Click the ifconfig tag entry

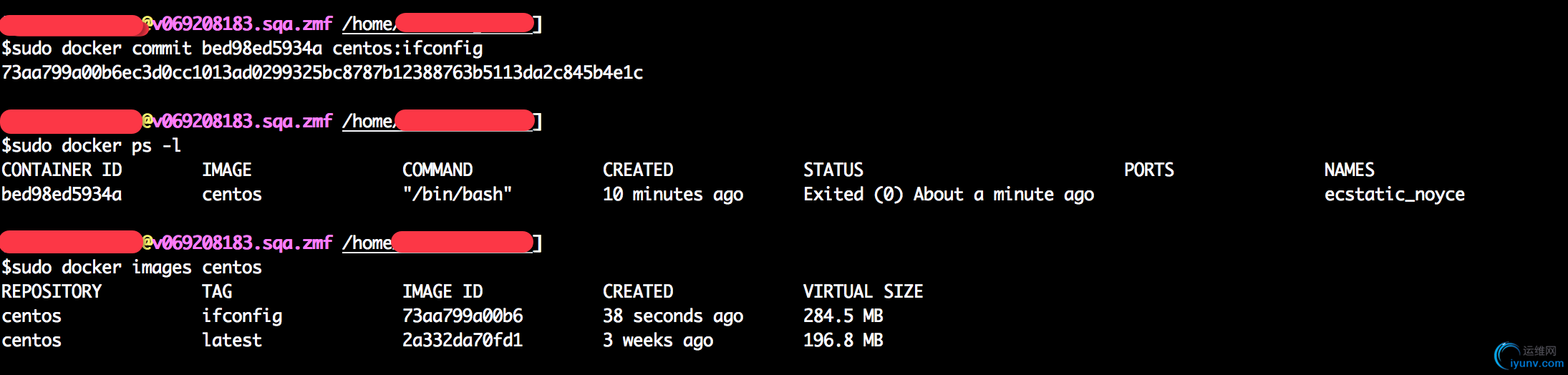(242, 316)
